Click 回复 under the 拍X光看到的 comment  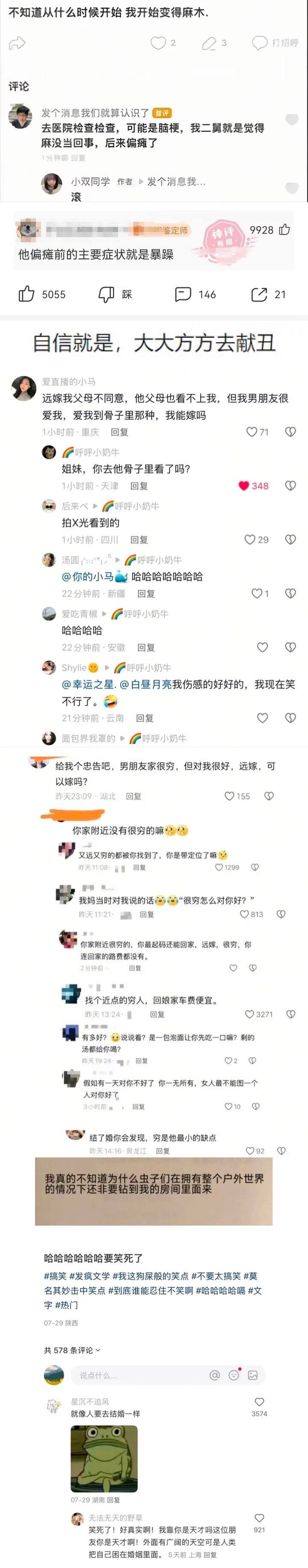[139, 539]
